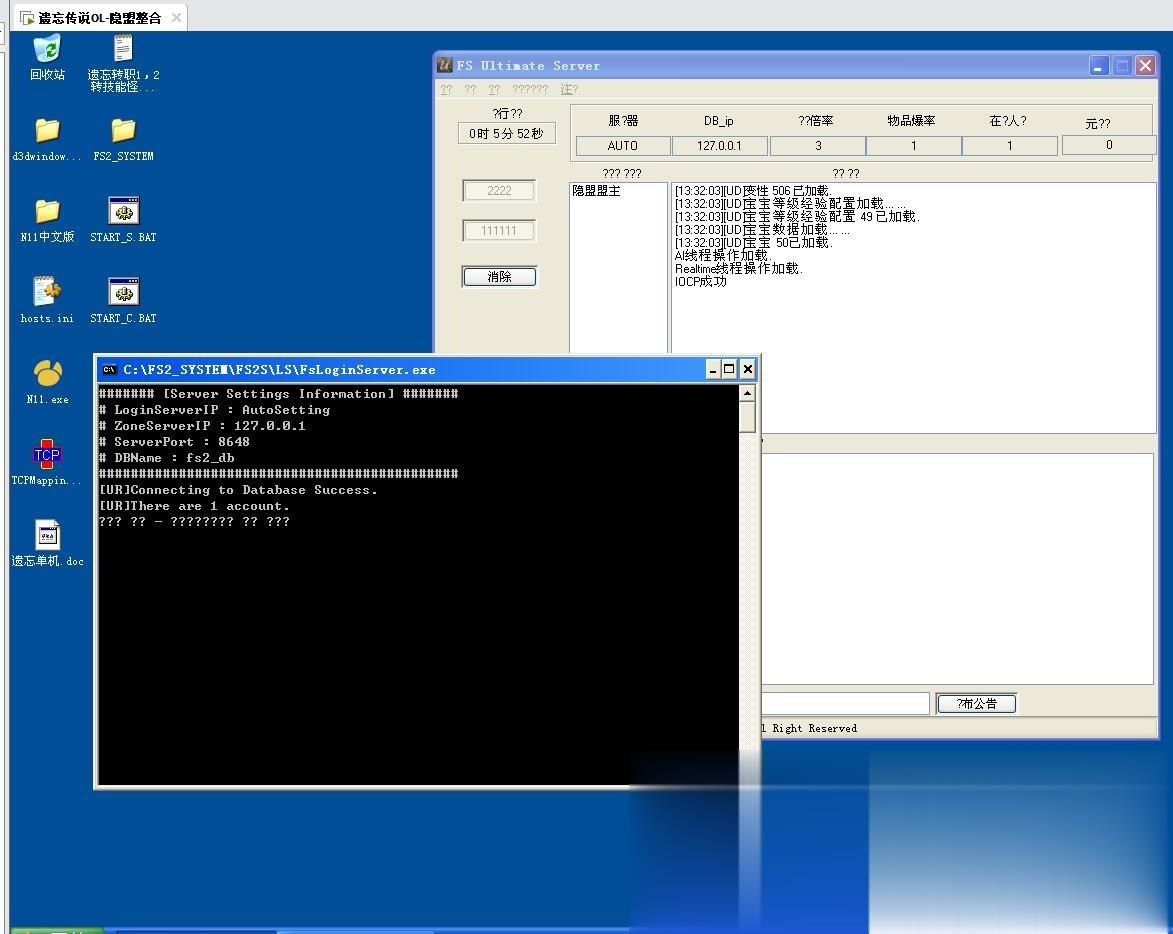The height and width of the screenshot is (934, 1173).
Task: Open the second ?? menu in FS Ultimate Server
Action: tap(470, 90)
